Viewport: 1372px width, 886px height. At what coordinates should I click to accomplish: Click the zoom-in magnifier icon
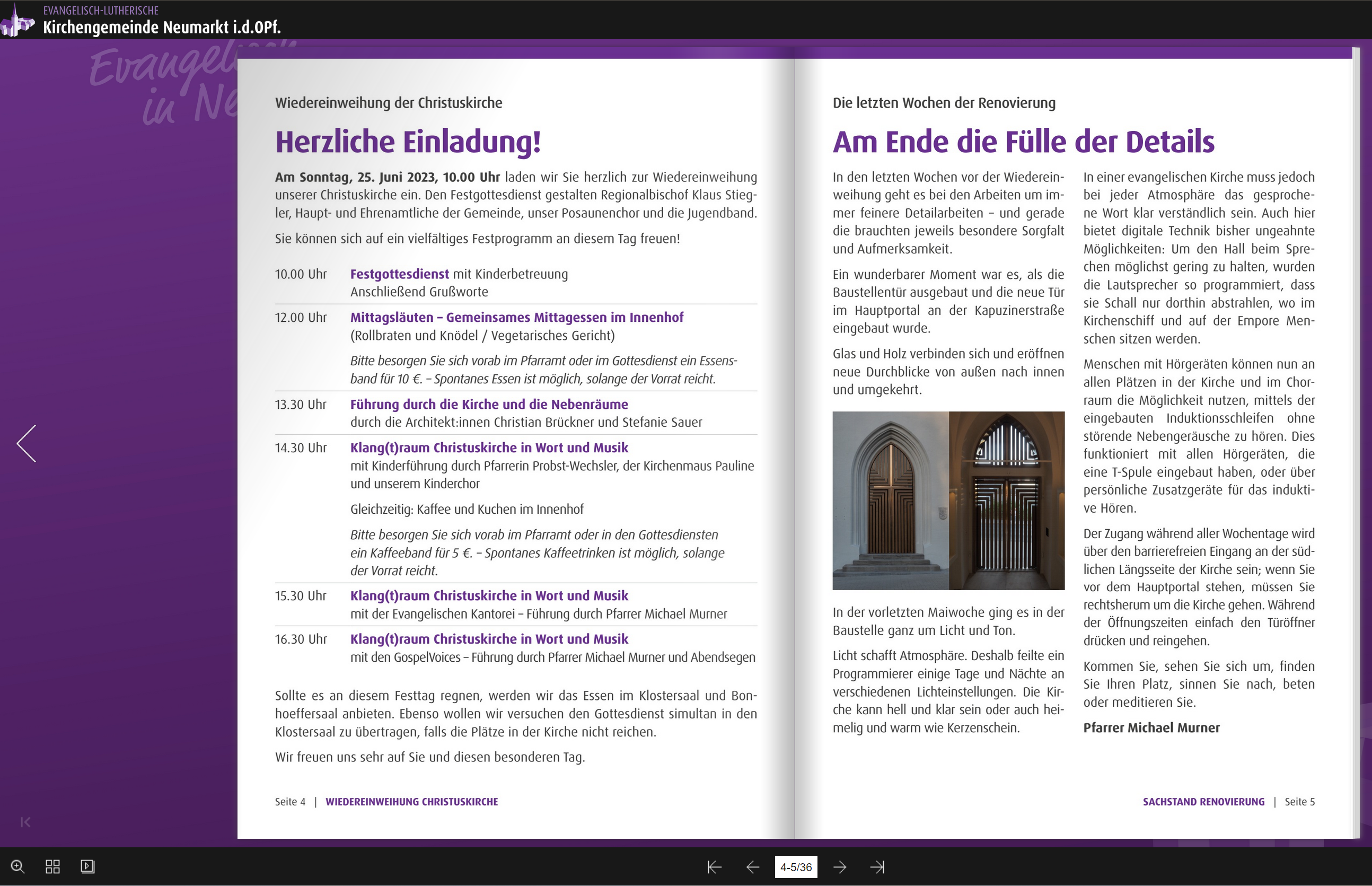pos(18,866)
